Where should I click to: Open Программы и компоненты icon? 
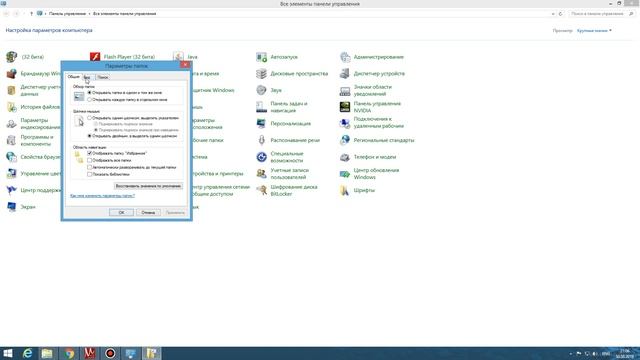click(11, 140)
